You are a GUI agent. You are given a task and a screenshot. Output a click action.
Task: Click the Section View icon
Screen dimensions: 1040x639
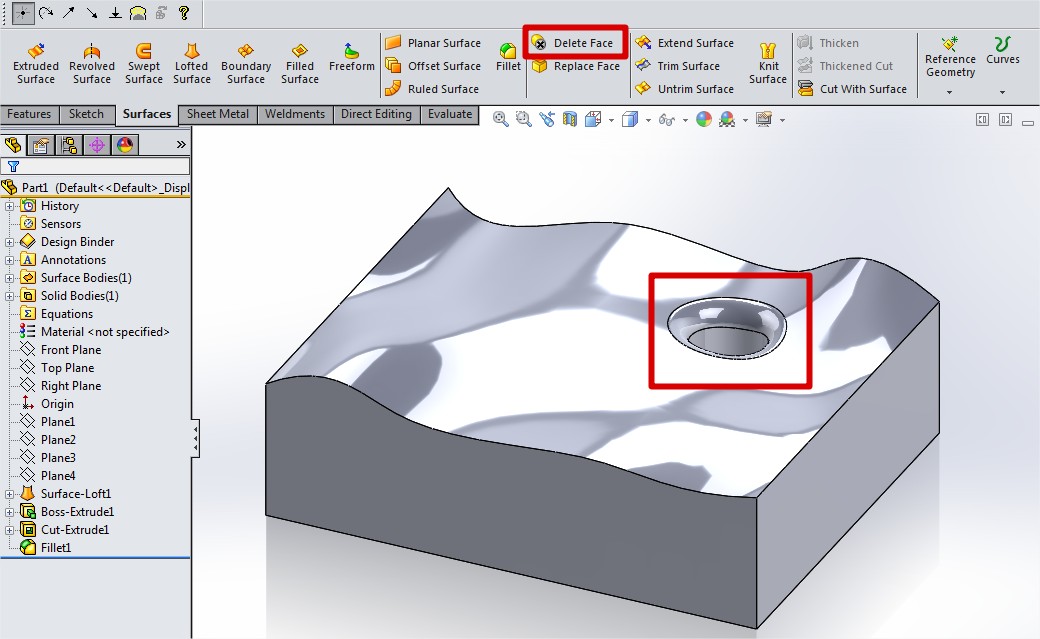[x=570, y=120]
